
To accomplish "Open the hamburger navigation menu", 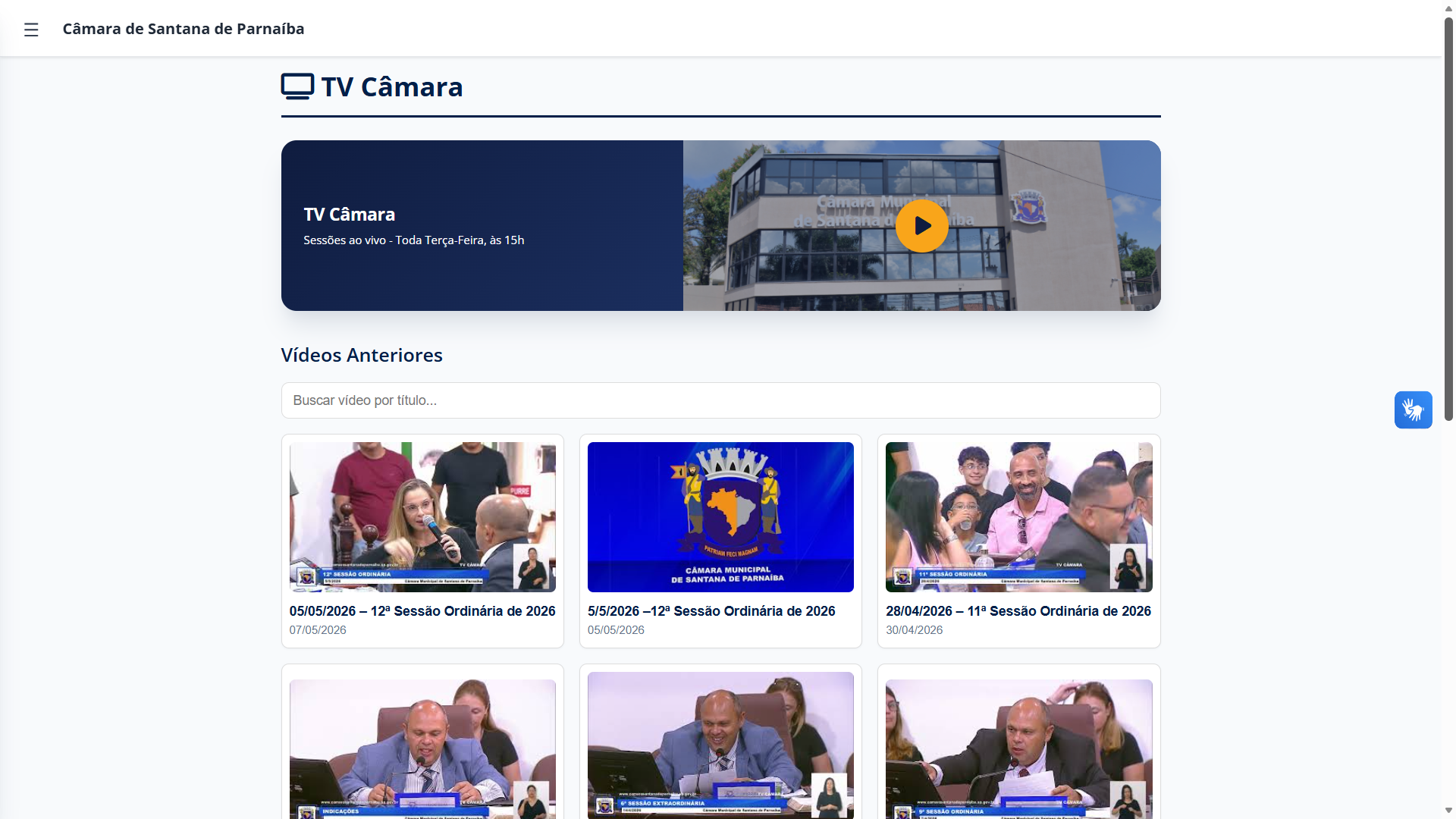I will (31, 30).
